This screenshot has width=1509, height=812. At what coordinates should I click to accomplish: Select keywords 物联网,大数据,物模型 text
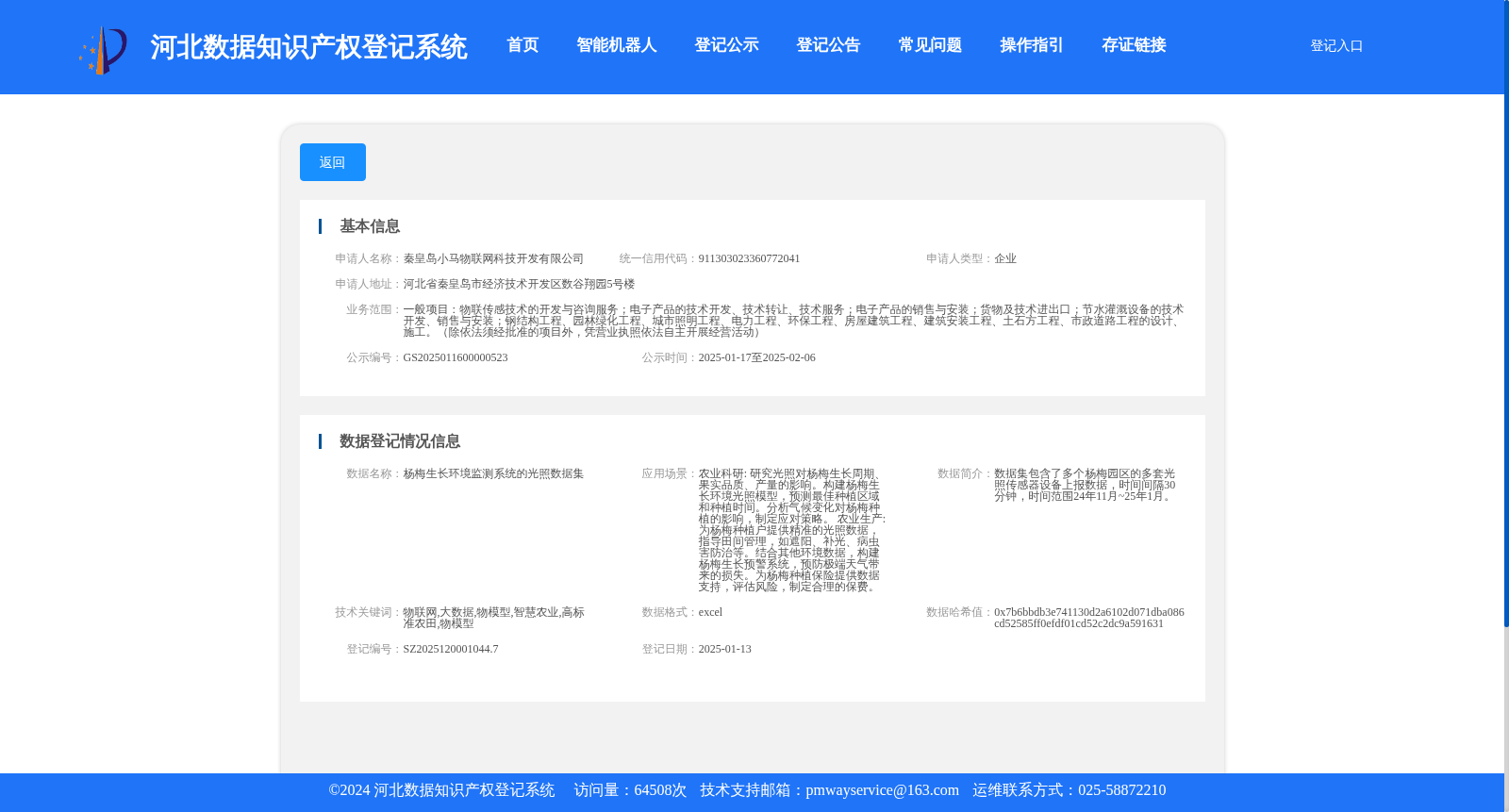[493, 618]
